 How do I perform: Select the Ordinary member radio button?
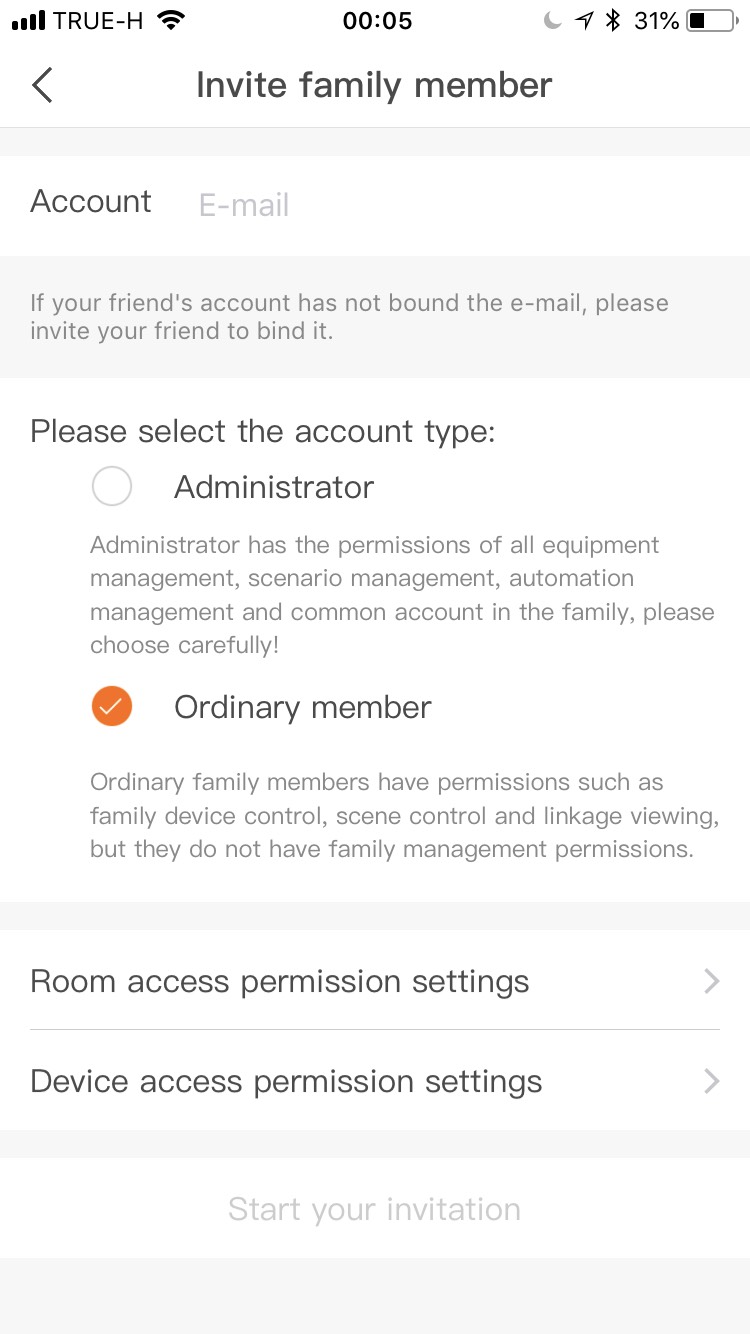point(112,707)
